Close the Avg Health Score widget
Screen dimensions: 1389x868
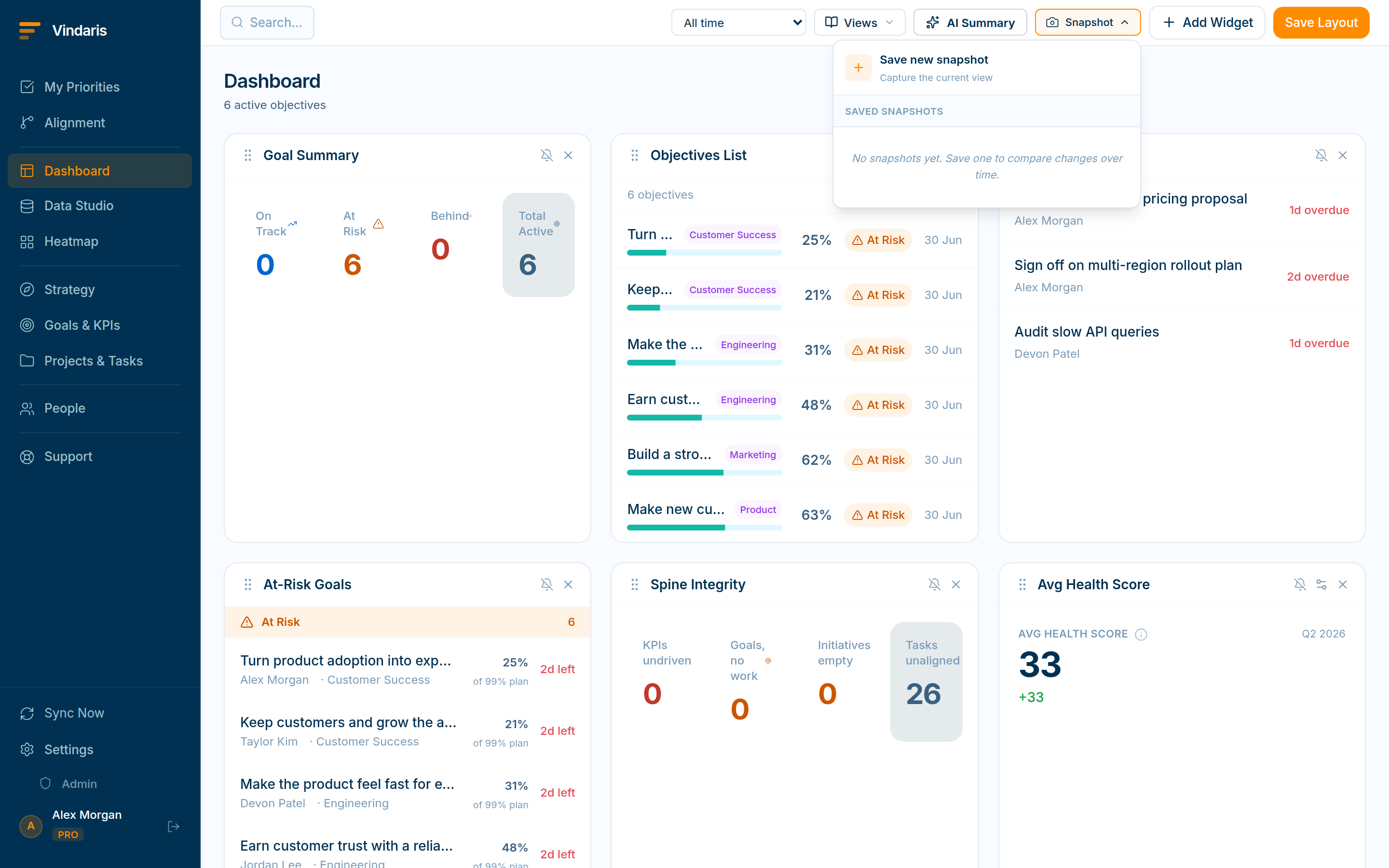[x=1343, y=584]
